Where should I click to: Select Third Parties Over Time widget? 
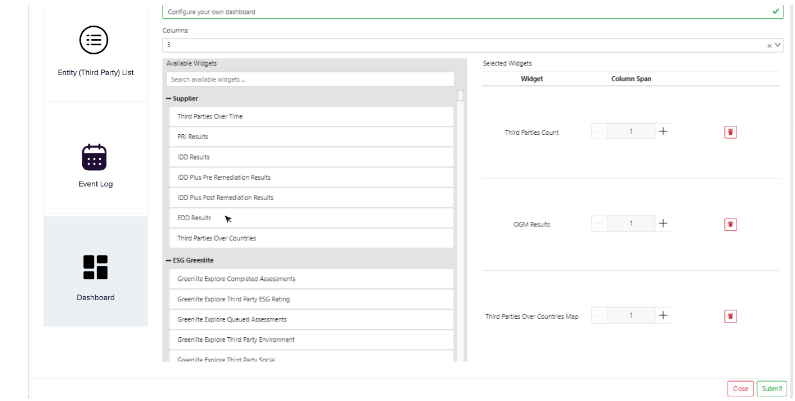(x=210, y=117)
